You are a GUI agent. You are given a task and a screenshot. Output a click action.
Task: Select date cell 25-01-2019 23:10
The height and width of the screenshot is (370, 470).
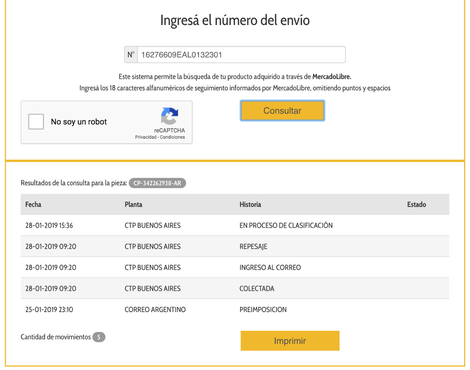click(x=49, y=309)
